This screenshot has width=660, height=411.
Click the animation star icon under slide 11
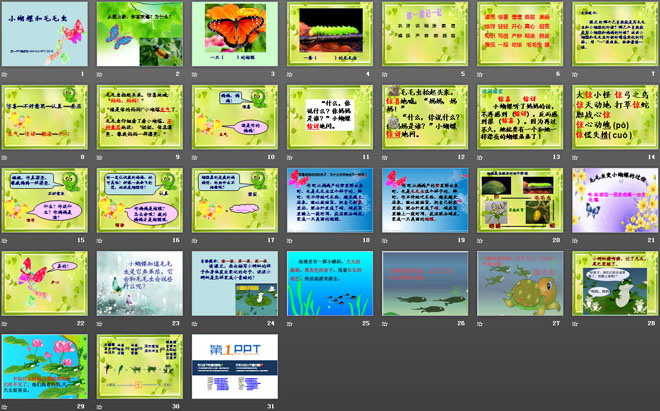290,157
